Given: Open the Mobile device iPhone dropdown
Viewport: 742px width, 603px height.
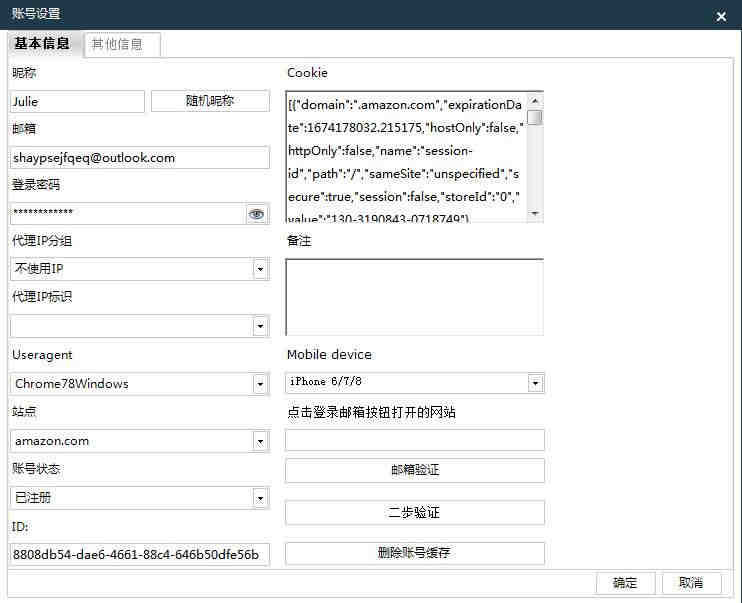Looking at the screenshot, I should point(535,383).
